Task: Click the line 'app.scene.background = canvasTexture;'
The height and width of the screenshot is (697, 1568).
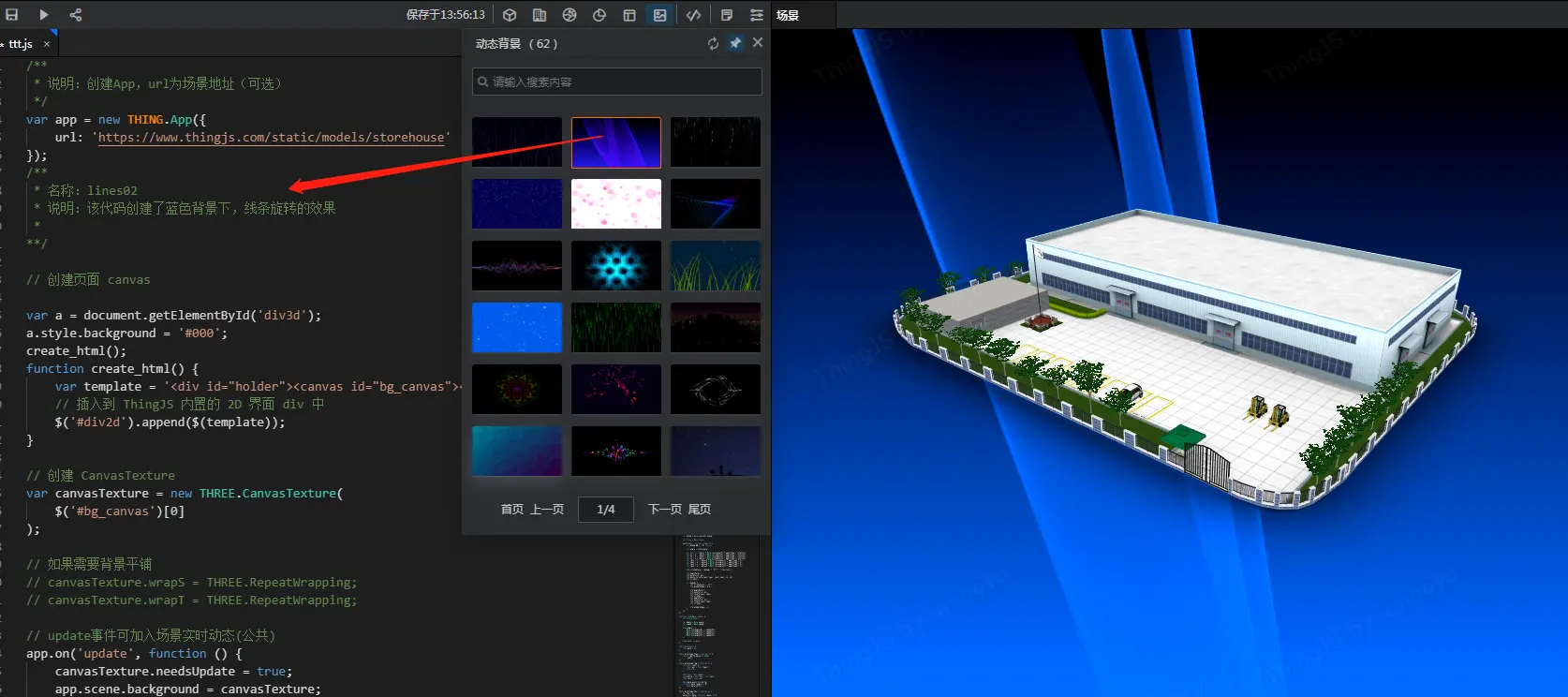Action: pos(187,690)
